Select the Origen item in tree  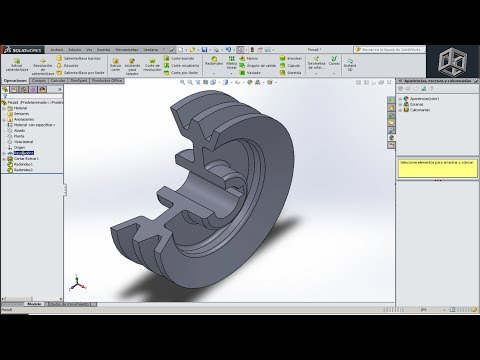point(16,147)
